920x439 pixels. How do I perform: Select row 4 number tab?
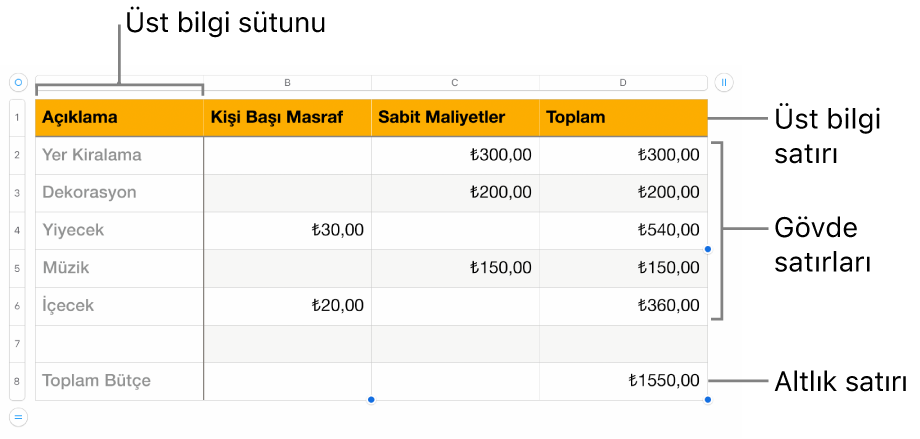(17, 231)
